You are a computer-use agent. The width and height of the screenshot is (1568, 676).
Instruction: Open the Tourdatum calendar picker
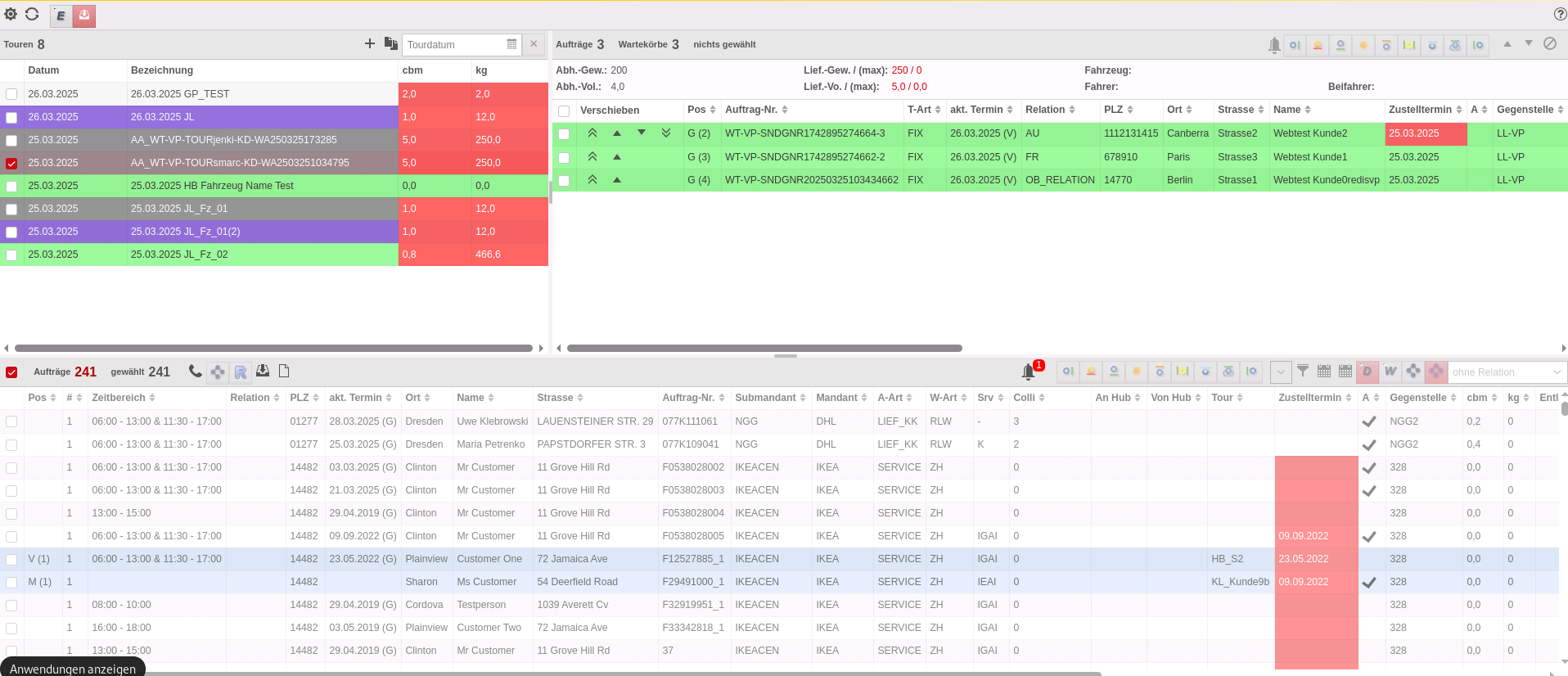point(511,44)
